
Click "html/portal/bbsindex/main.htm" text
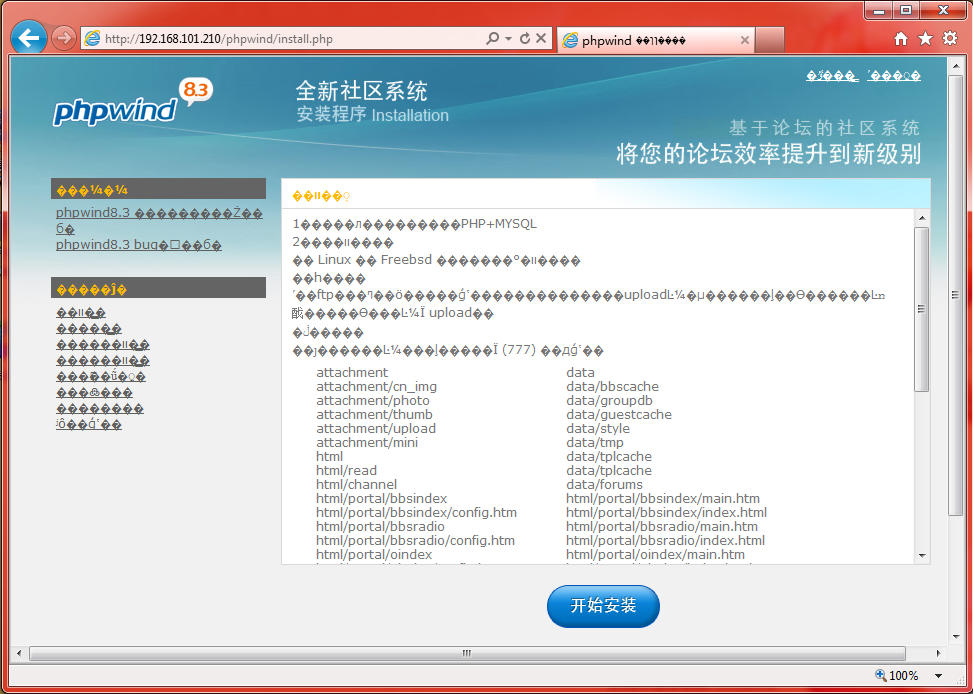click(x=663, y=498)
